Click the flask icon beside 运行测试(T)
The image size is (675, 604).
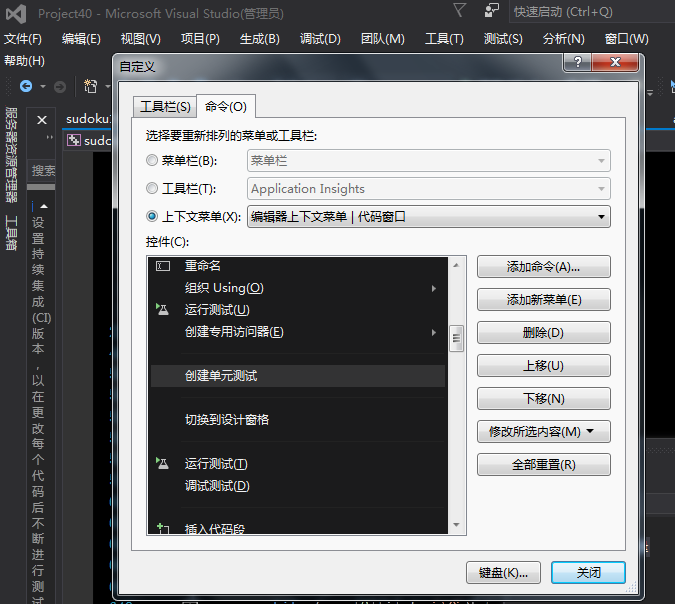(x=162, y=463)
